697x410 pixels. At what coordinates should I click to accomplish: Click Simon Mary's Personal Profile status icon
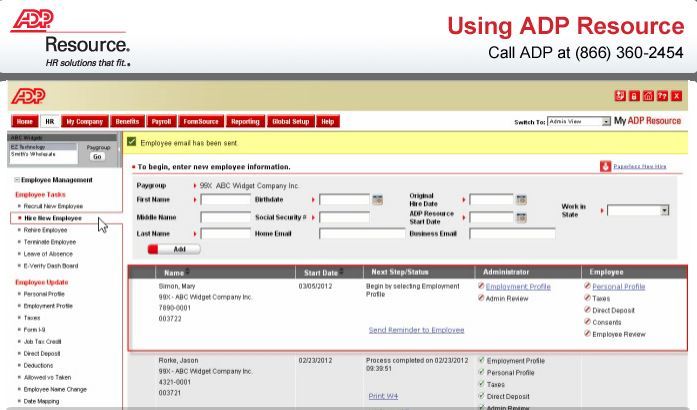[587, 286]
